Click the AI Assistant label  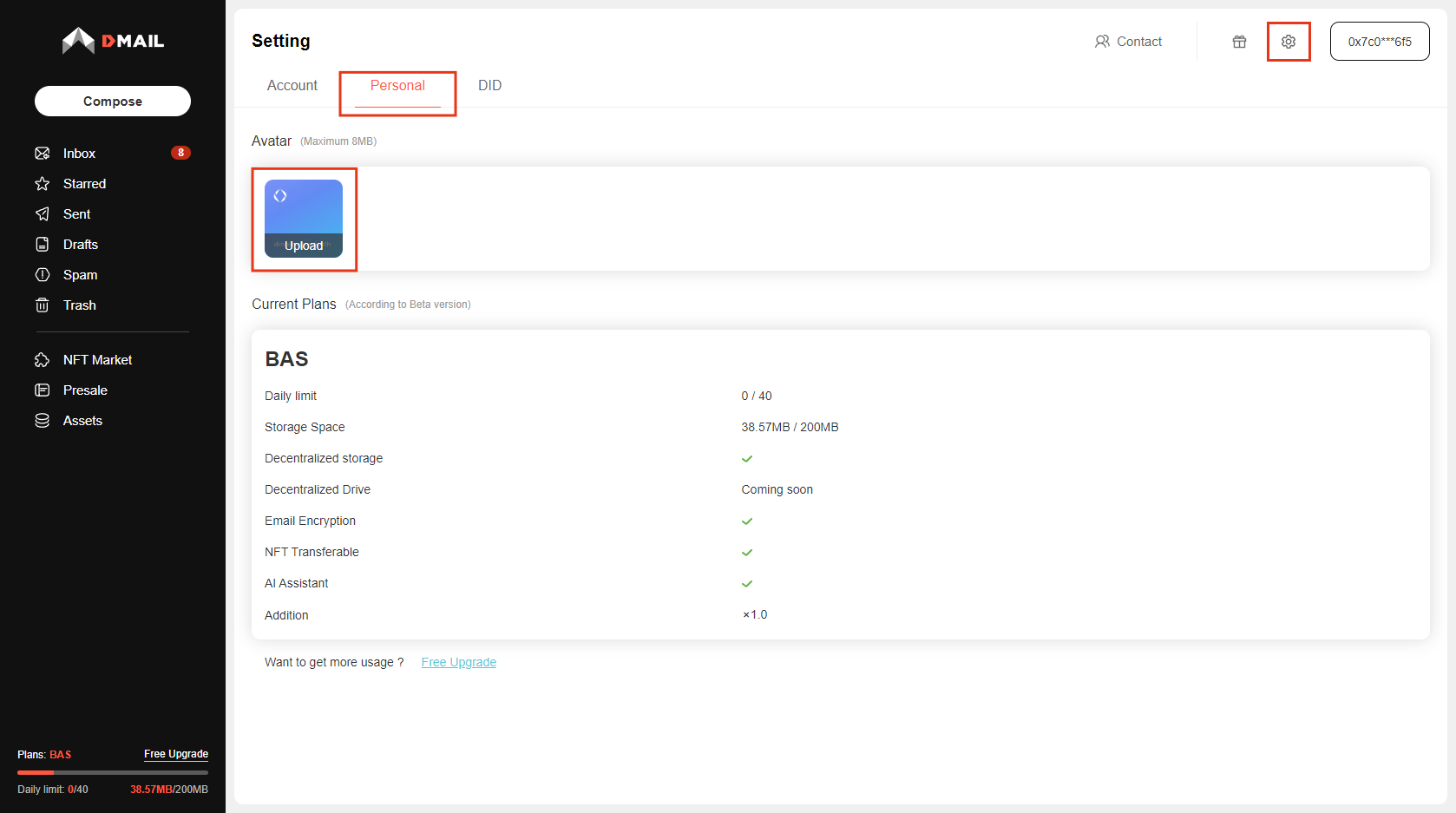pyautogui.click(x=297, y=583)
